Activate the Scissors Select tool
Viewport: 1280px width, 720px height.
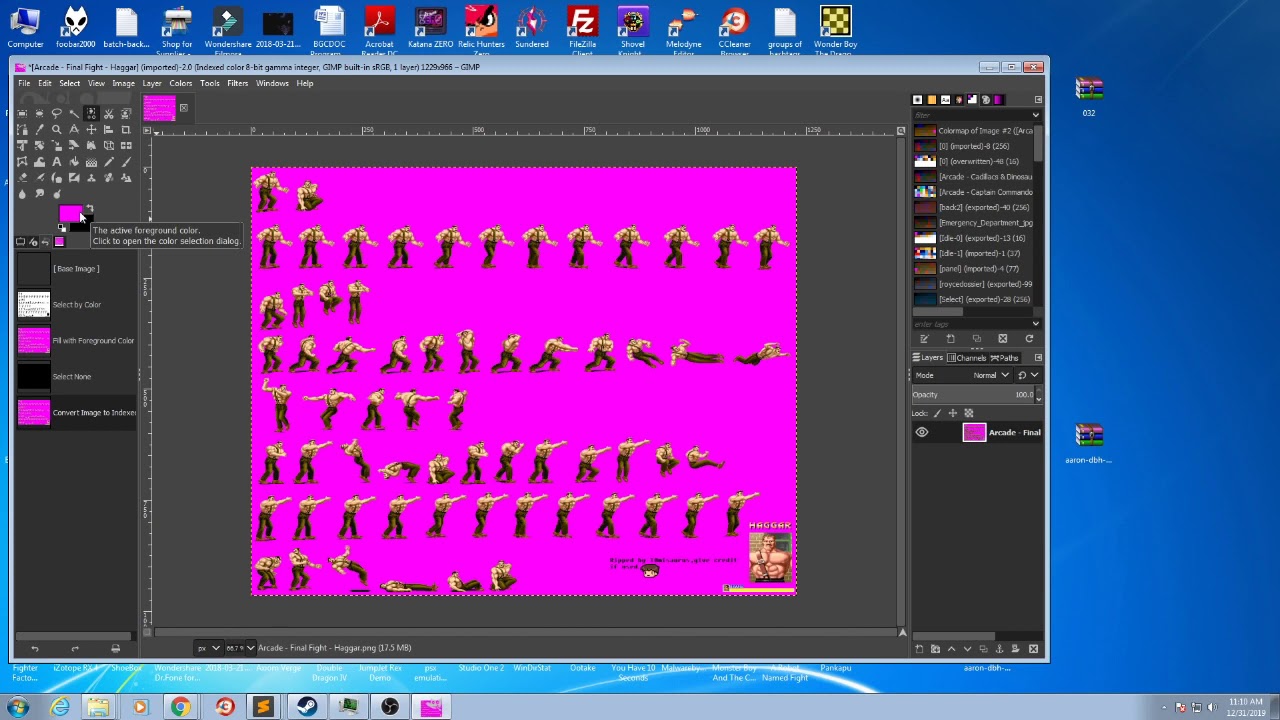pos(109,114)
